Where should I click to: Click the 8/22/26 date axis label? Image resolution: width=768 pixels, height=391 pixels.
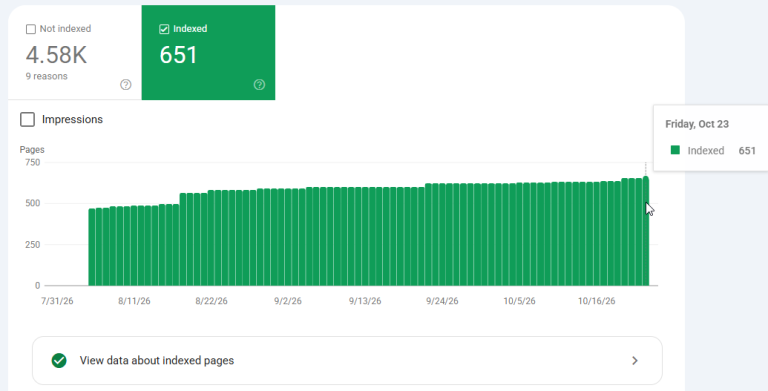(x=212, y=301)
